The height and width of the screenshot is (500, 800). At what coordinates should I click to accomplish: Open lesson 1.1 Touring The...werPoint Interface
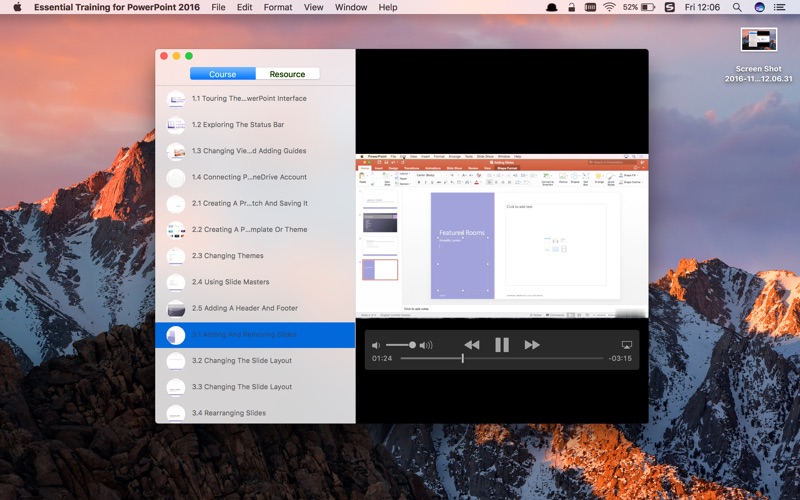coord(255,98)
